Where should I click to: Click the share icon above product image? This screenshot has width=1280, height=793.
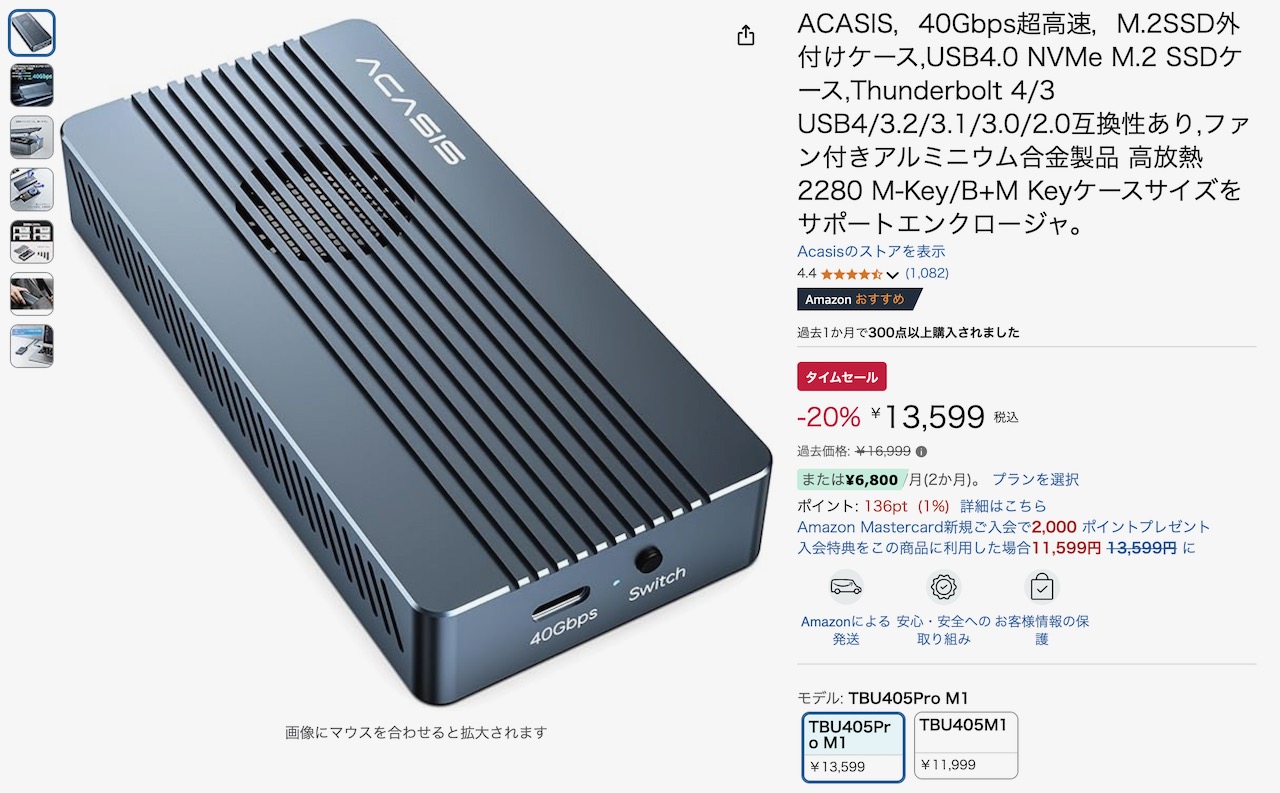(x=745, y=35)
